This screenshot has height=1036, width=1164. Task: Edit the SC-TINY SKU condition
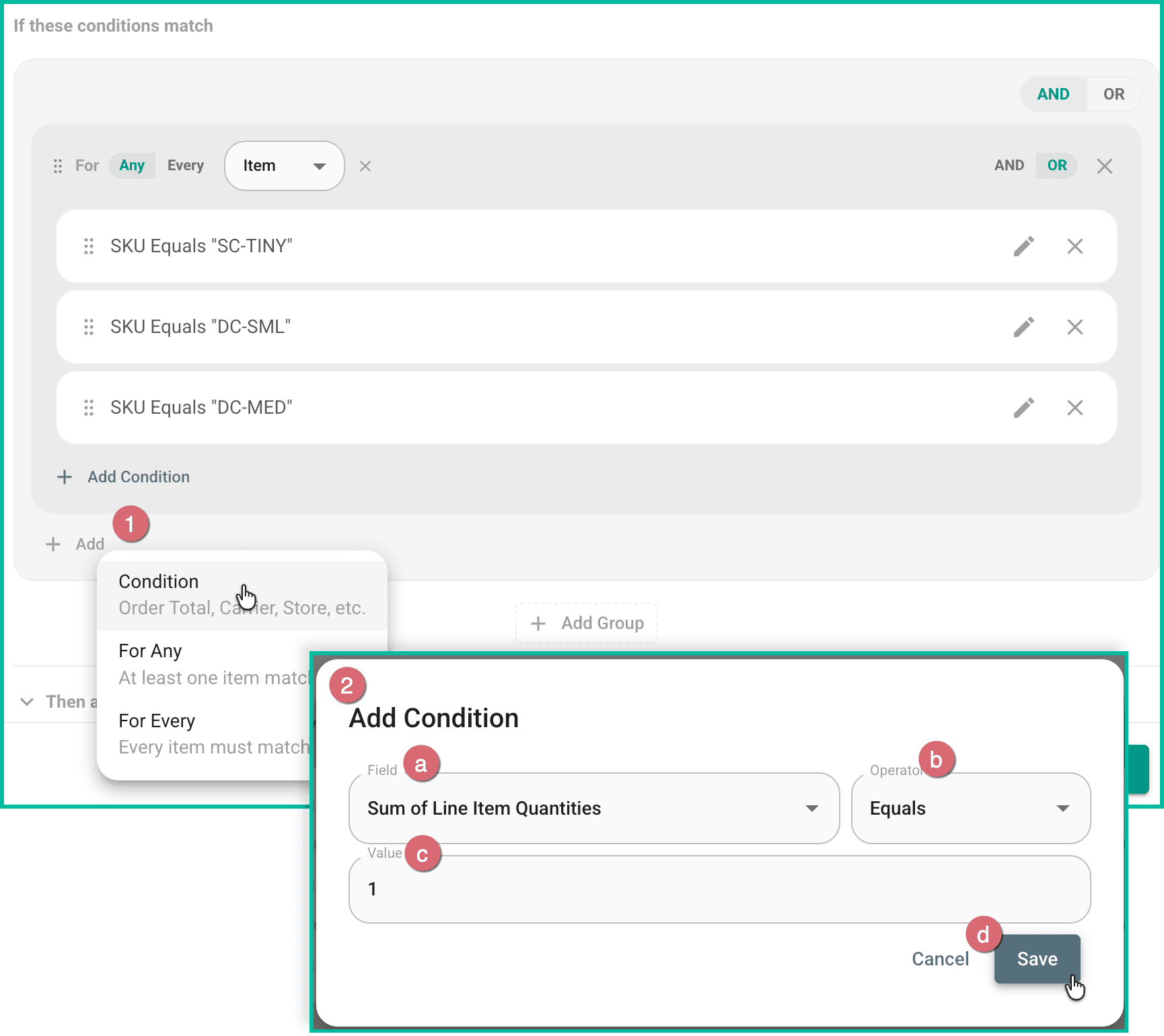1023,246
